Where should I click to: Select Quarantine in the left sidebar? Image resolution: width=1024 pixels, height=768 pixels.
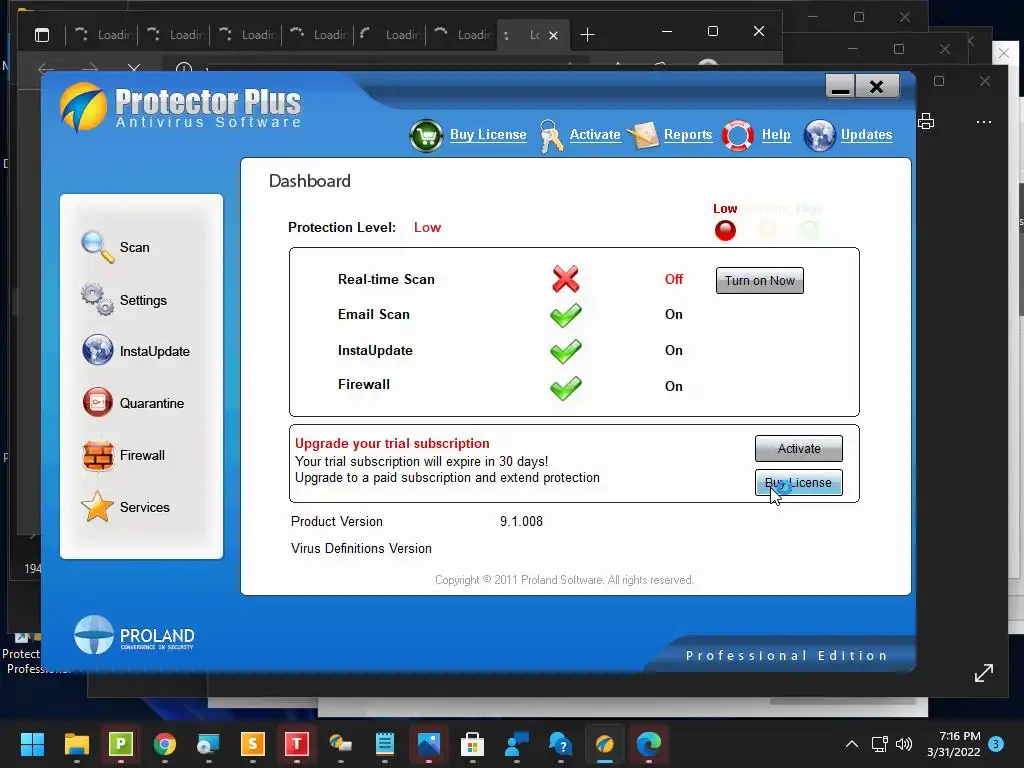(x=152, y=403)
